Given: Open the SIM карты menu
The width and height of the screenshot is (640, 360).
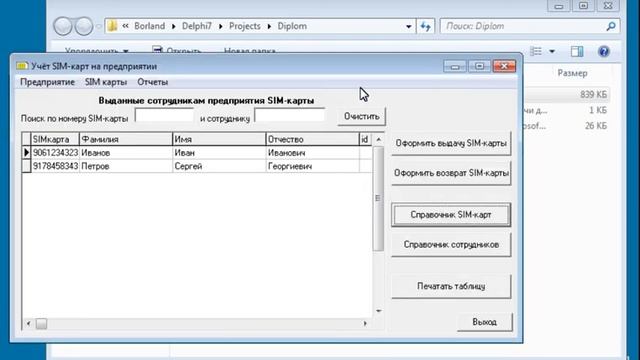Looking at the screenshot, I should coord(106,82).
